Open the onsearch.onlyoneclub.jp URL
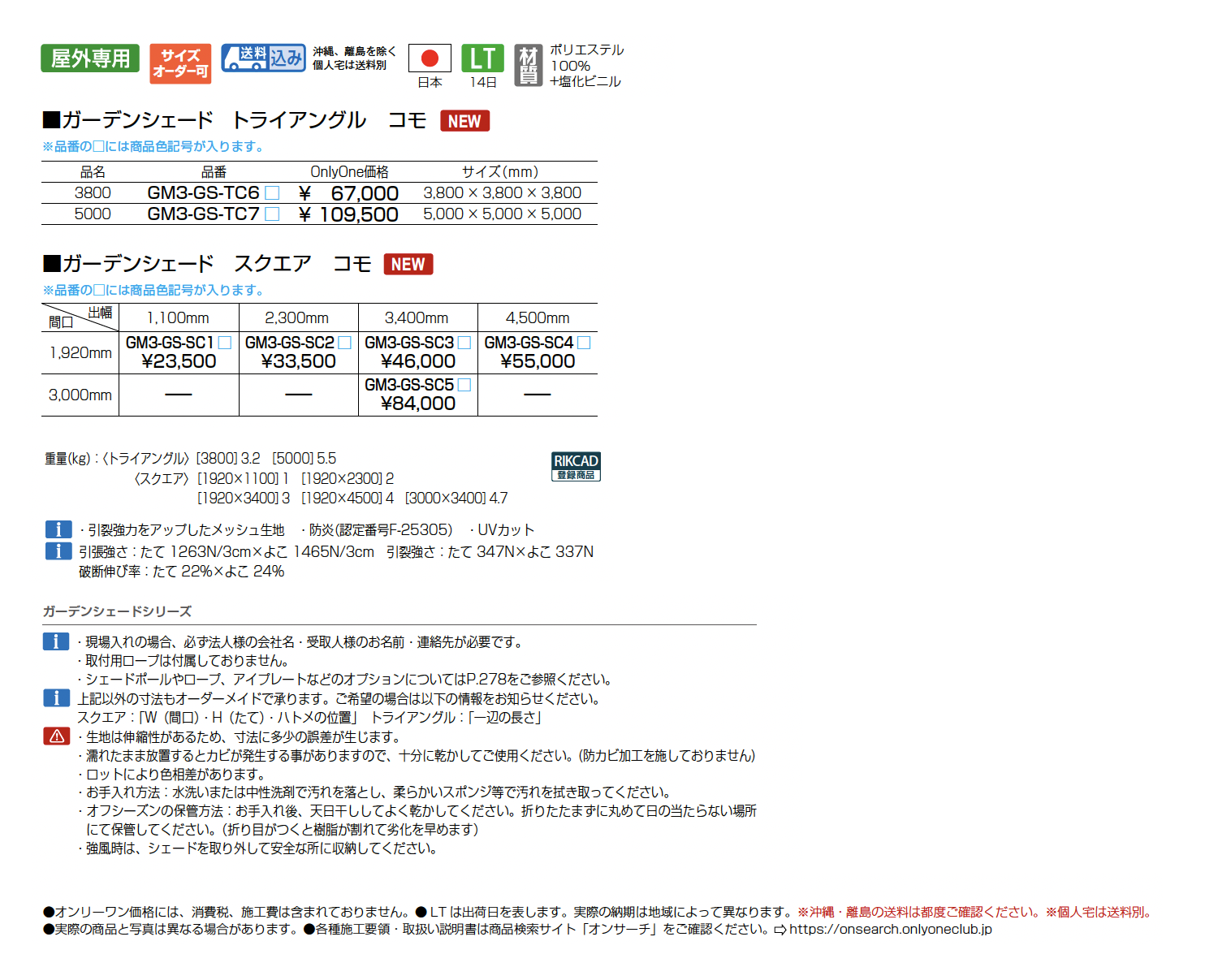The image size is (1218, 980). [x=891, y=930]
